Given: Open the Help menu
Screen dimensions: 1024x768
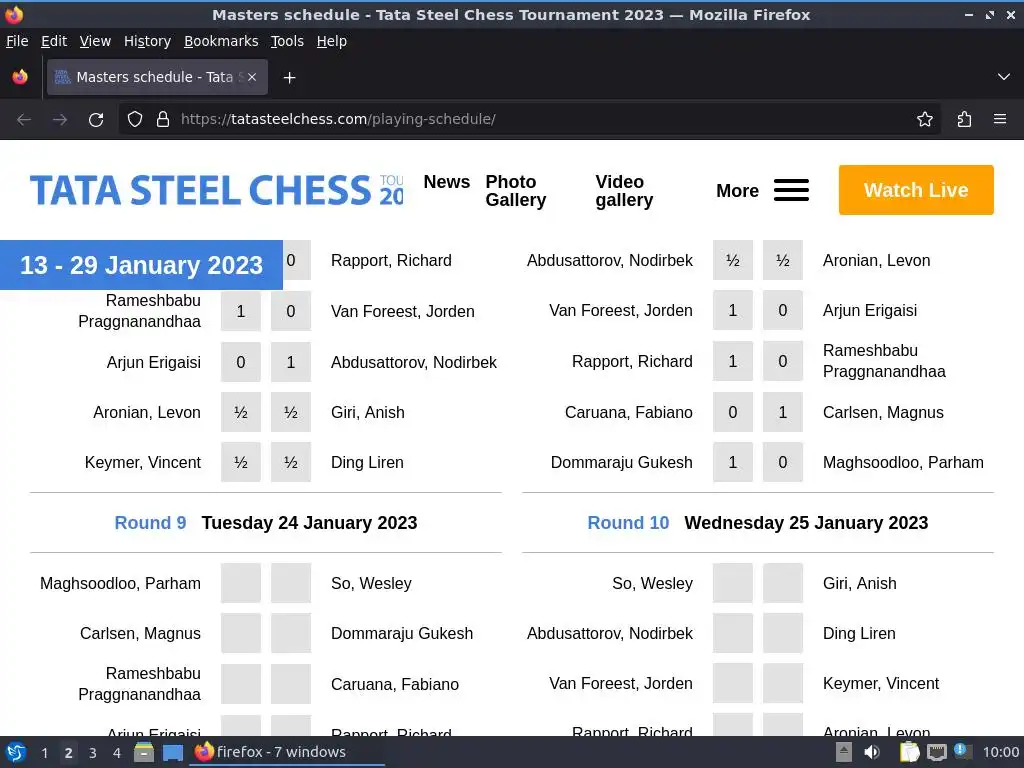Looking at the screenshot, I should pos(331,41).
